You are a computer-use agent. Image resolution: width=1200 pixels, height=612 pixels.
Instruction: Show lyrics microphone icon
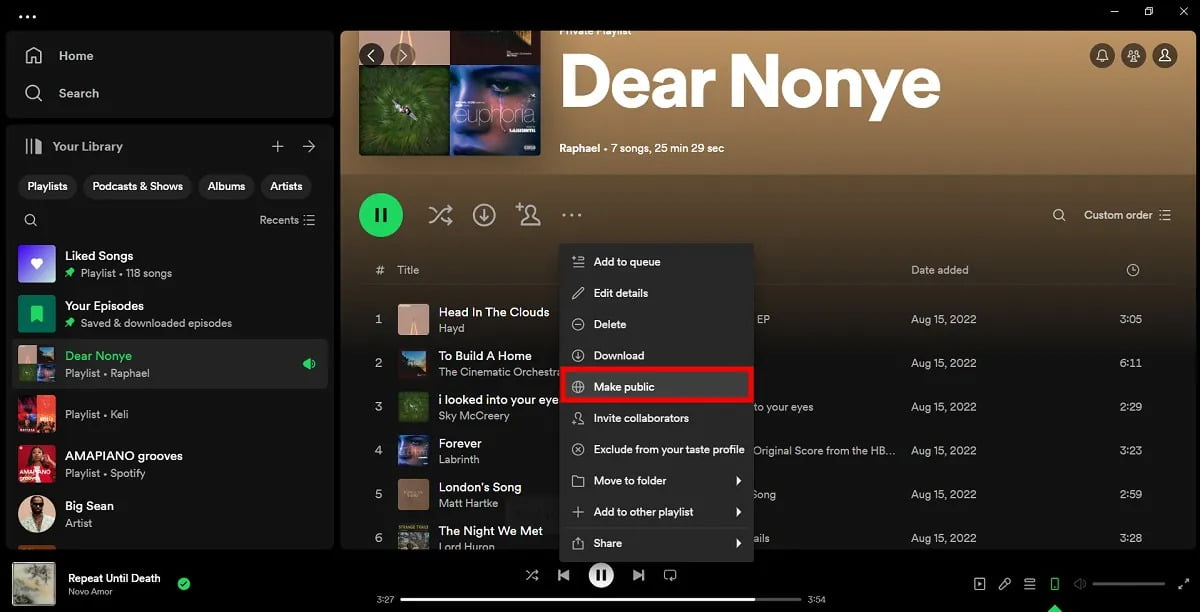click(1005, 584)
